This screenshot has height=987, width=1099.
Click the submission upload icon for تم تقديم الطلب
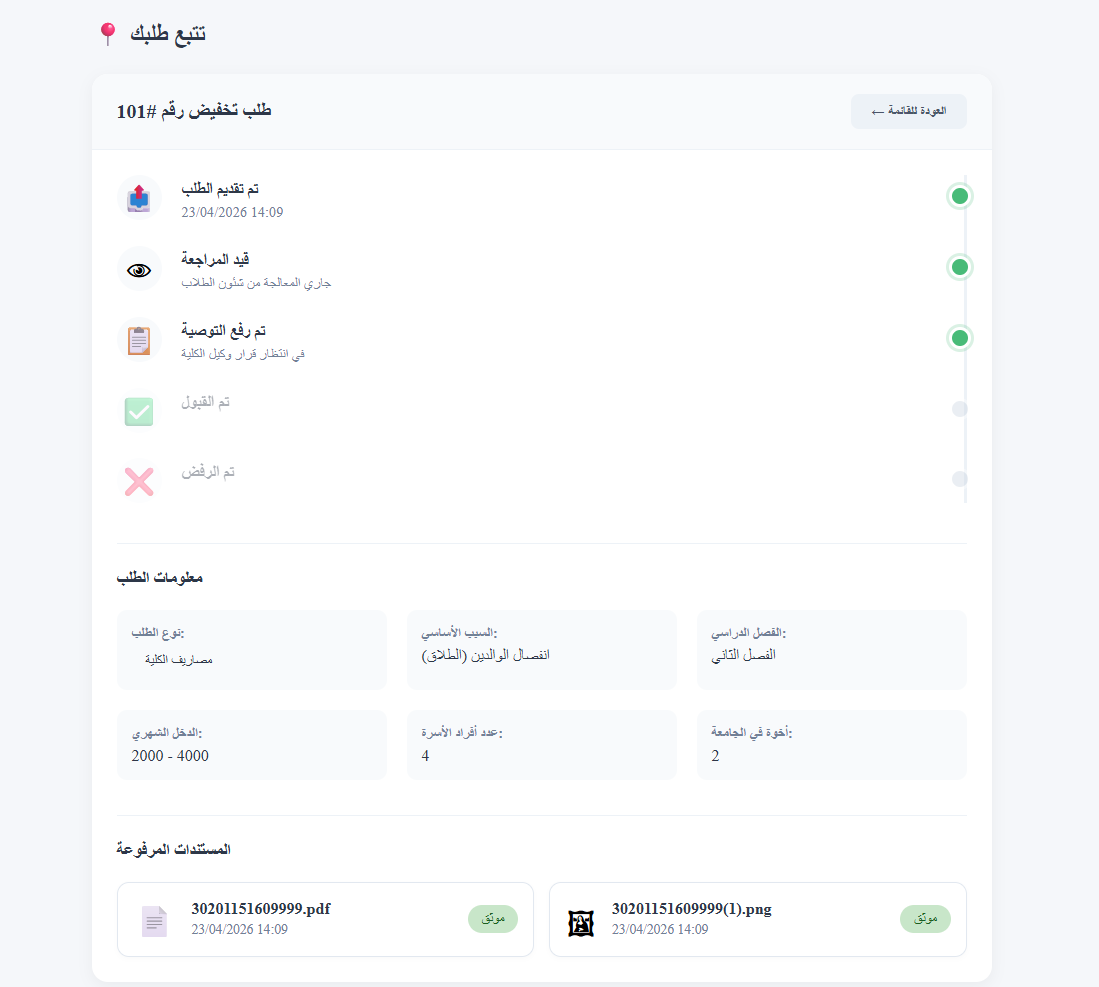(x=139, y=197)
